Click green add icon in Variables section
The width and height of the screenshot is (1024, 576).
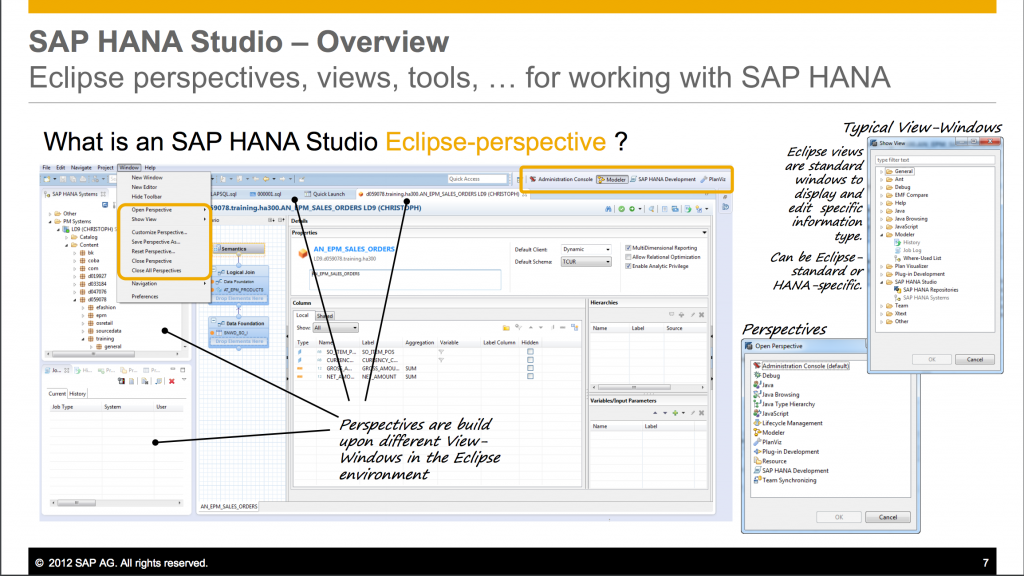tap(675, 413)
